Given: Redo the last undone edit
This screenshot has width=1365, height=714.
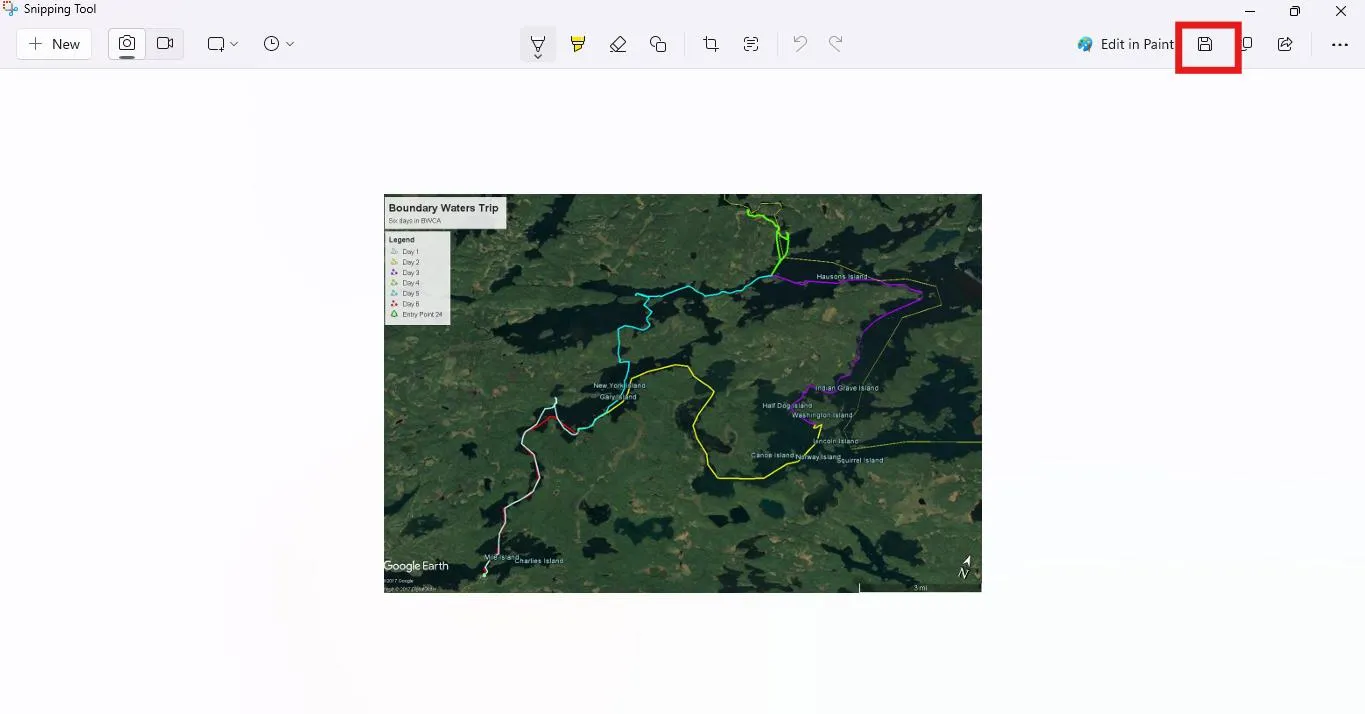Looking at the screenshot, I should click(x=836, y=44).
